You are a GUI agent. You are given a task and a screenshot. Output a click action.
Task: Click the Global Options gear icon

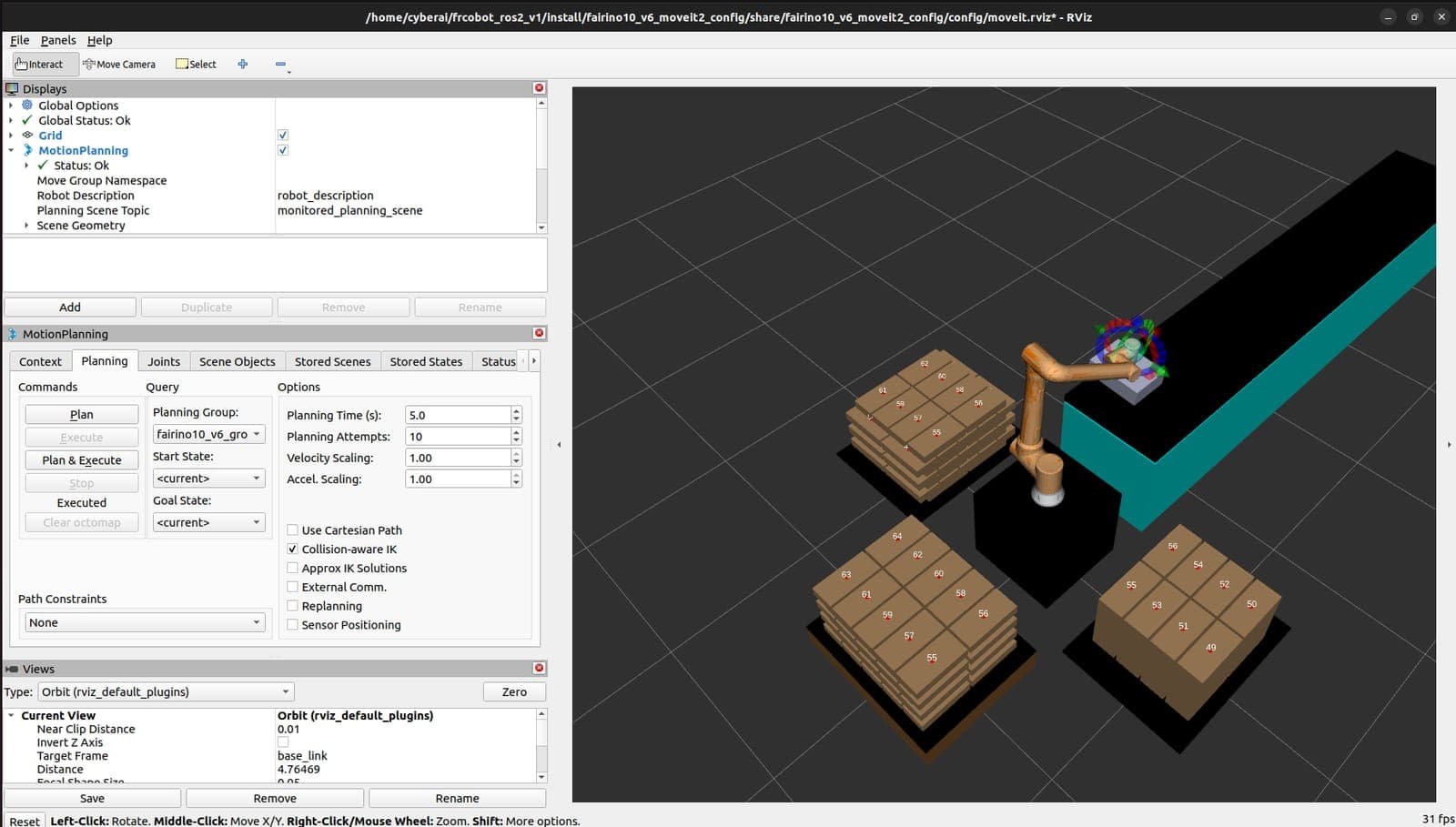point(27,105)
